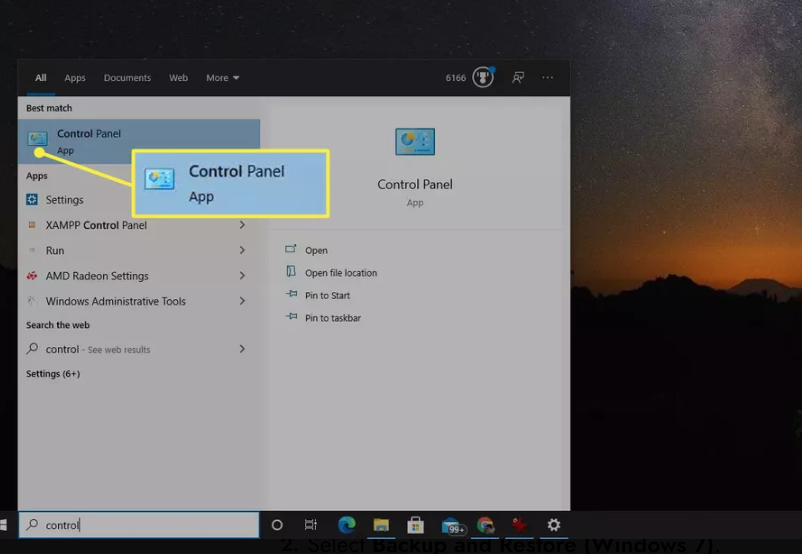The height and width of the screenshot is (554, 802).
Task: Click the Mail icon with 99+ badge
Action: [452, 526]
